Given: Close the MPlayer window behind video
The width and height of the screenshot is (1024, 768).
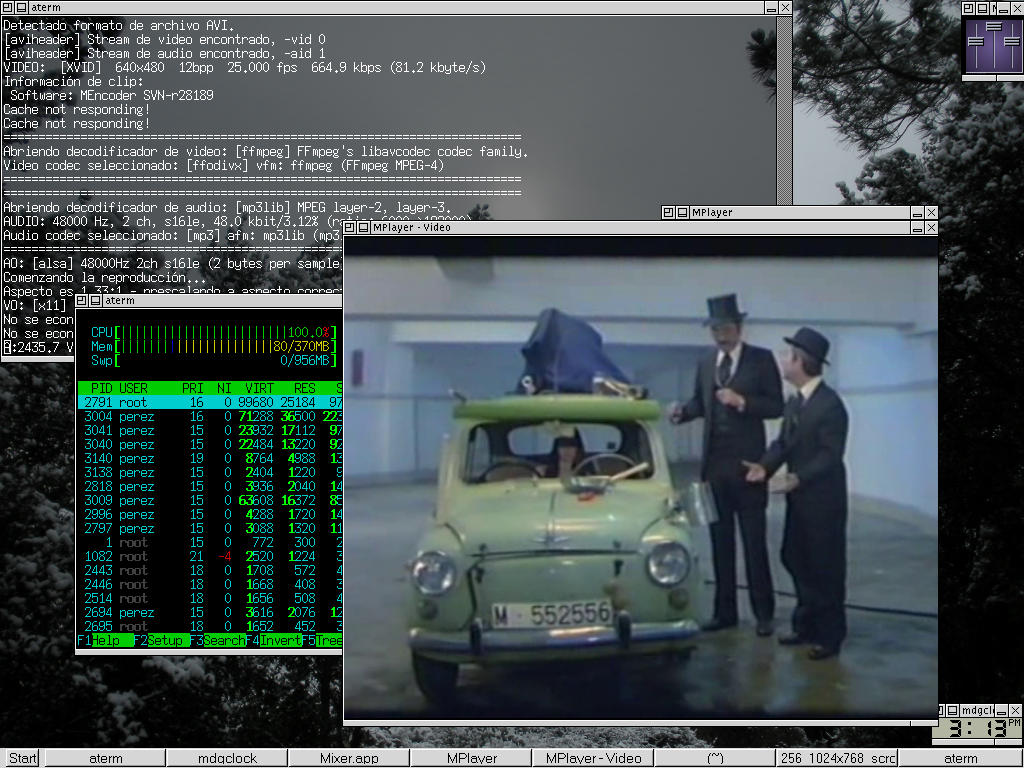Looking at the screenshot, I should (x=931, y=213).
